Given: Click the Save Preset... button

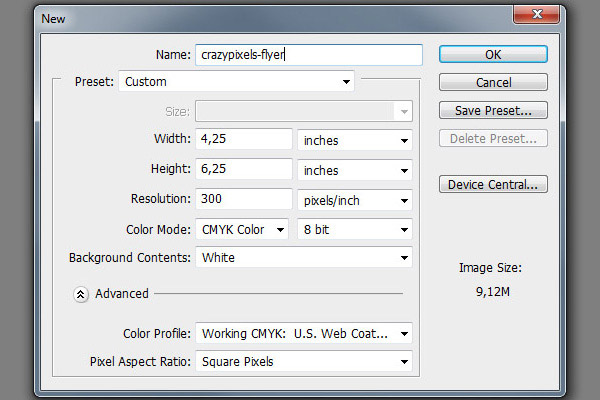Looking at the screenshot, I should click(493, 110).
